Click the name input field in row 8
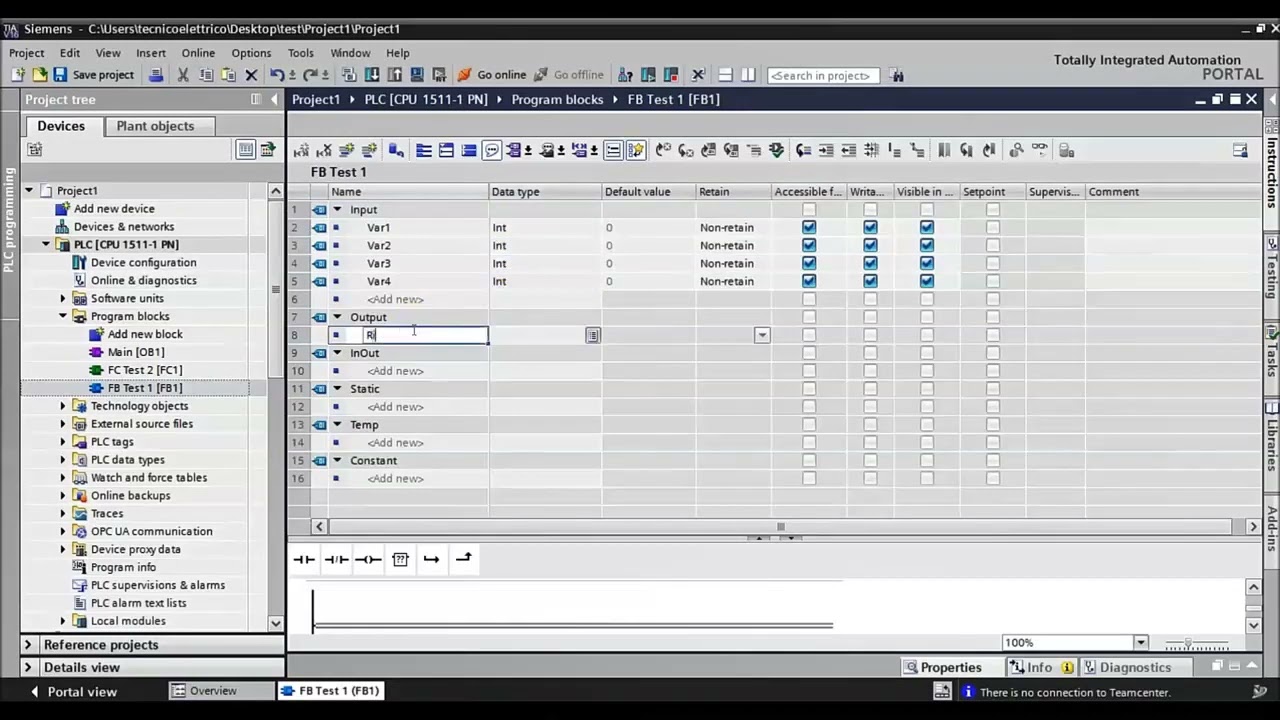Viewport: 1280px width, 720px height. pyautogui.click(x=424, y=335)
